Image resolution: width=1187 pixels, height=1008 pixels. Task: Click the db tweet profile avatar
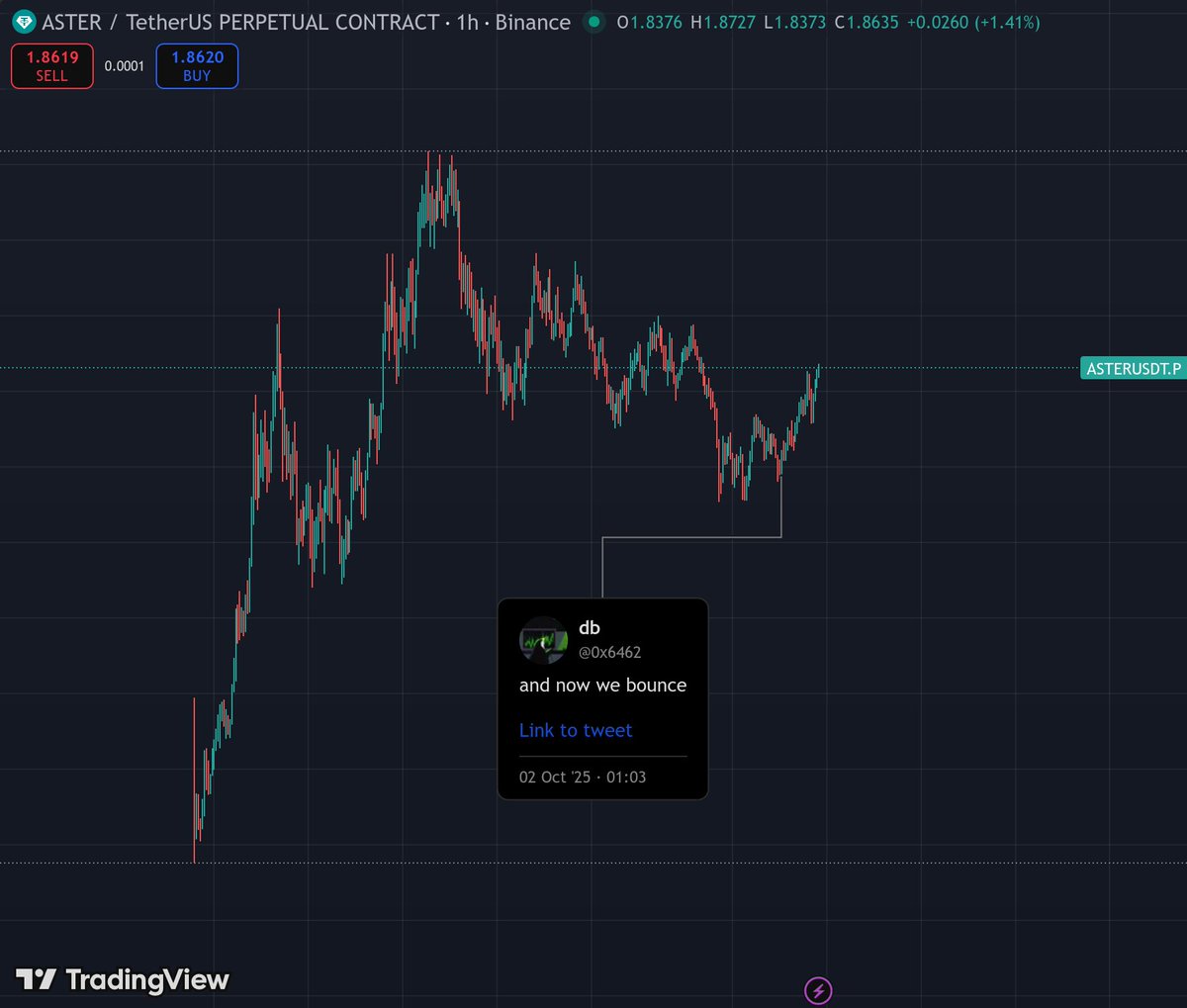[x=543, y=640]
